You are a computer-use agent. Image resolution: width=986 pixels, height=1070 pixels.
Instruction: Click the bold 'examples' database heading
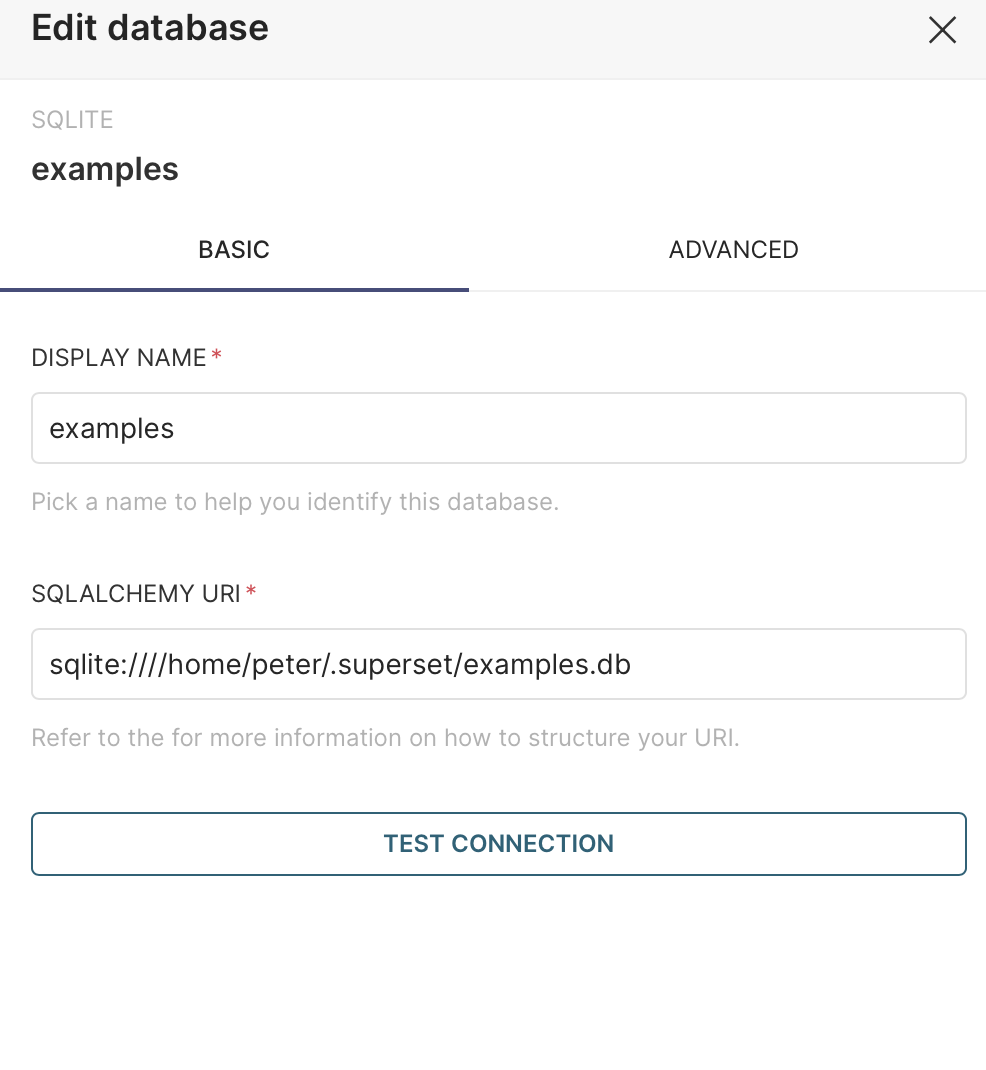105,169
